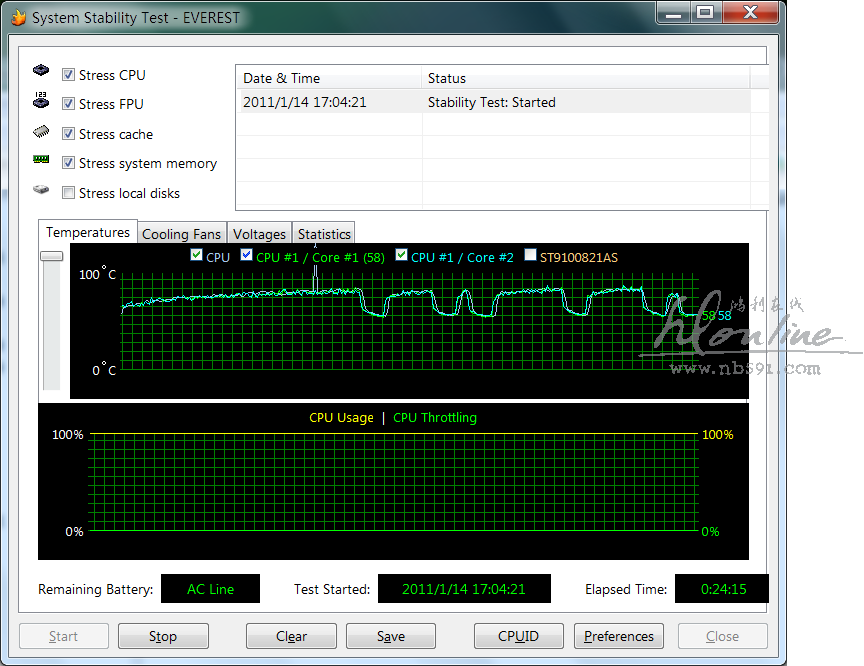Screen dimensions: 864x666
Task: Show the ST9100821AS disk temperature line
Action: (x=530, y=255)
